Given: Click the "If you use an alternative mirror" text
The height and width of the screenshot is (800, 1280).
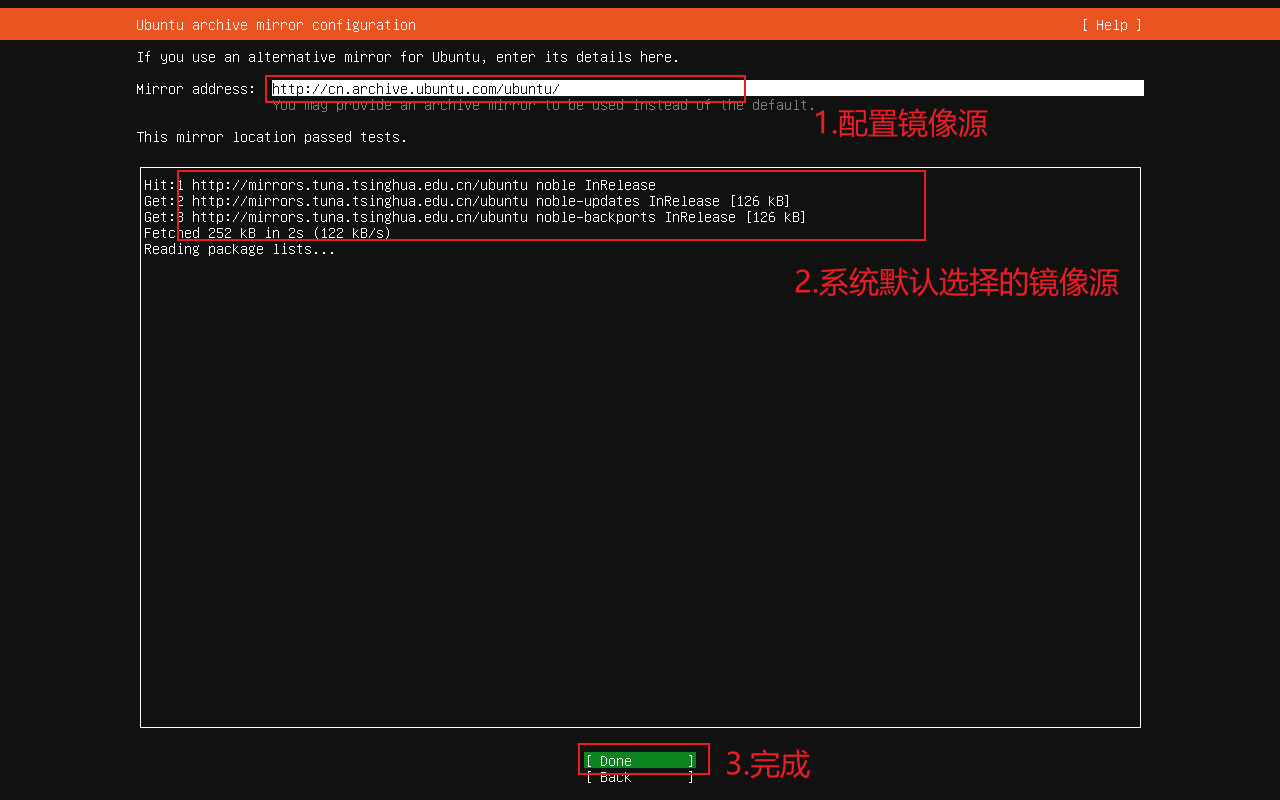Looking at the screenshot, I should pyautogui.click(x=408, y=57).
